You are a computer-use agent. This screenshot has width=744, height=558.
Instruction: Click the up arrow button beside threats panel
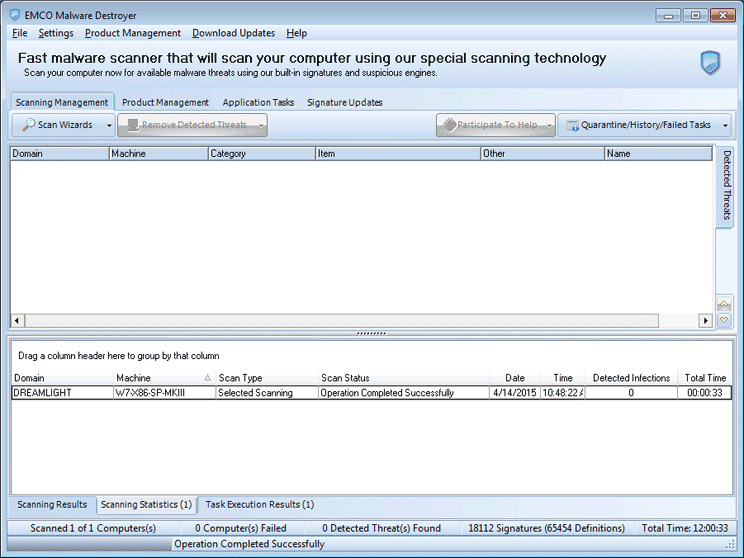point(724,304)
